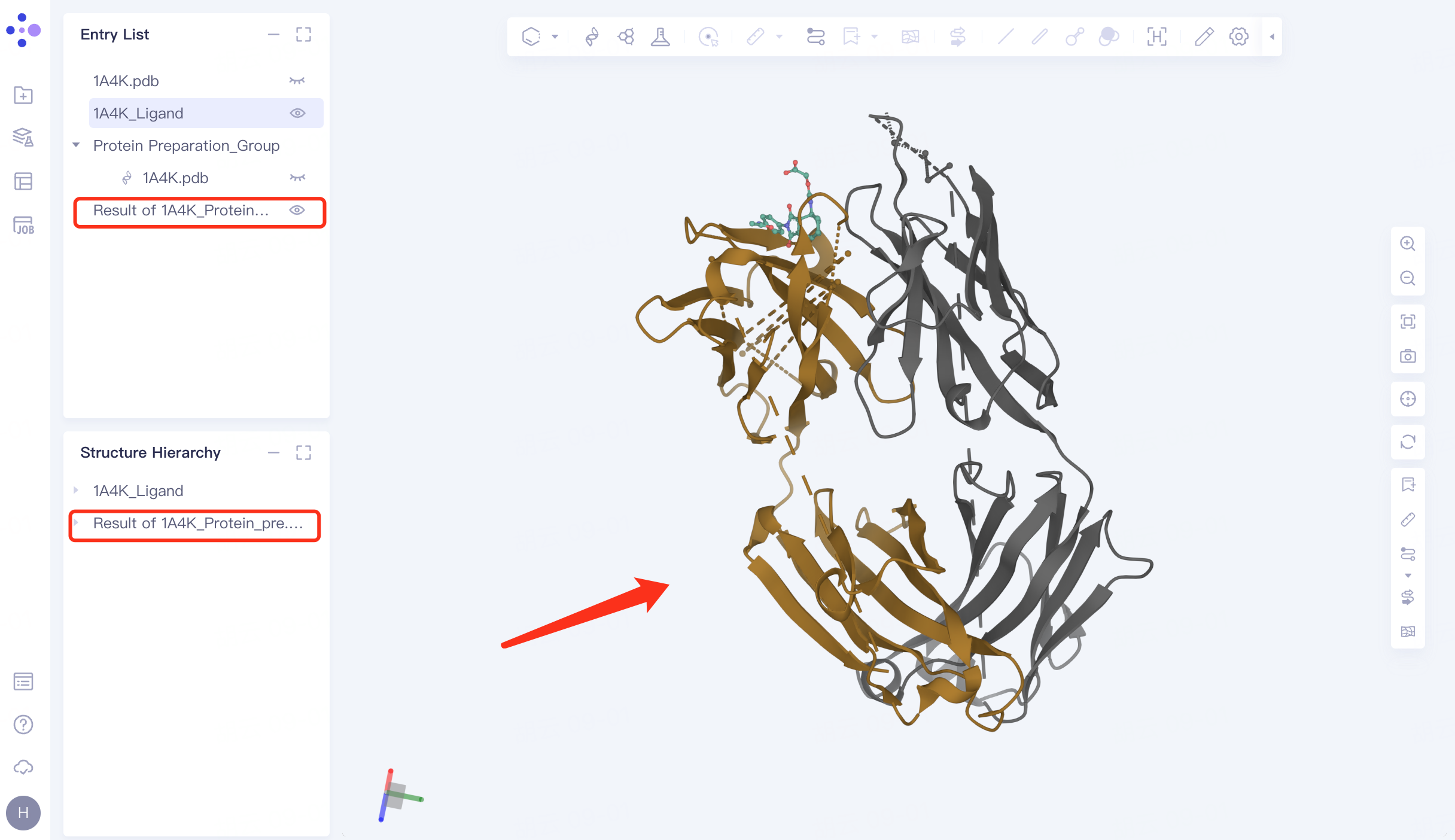Zoom in using the magnifier icon
The image size is (1455, 840).
tap(1408, 244)
